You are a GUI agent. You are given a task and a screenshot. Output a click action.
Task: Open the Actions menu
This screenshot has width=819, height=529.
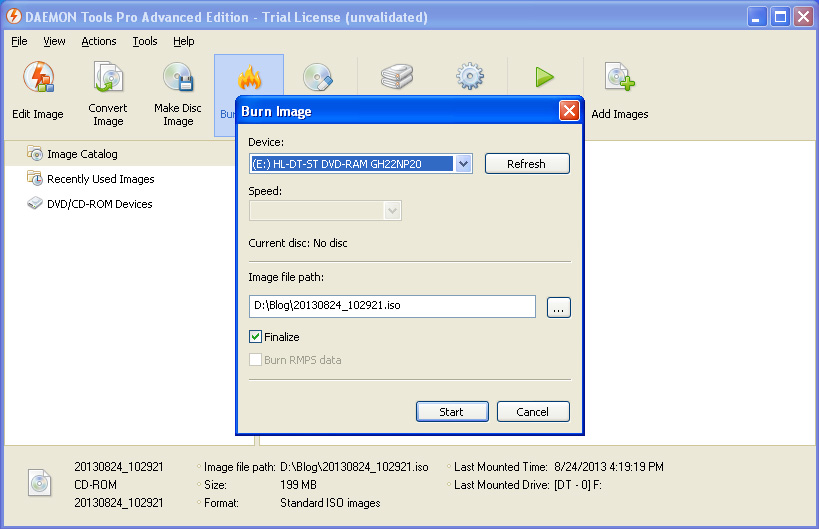(x=99, y=41)
